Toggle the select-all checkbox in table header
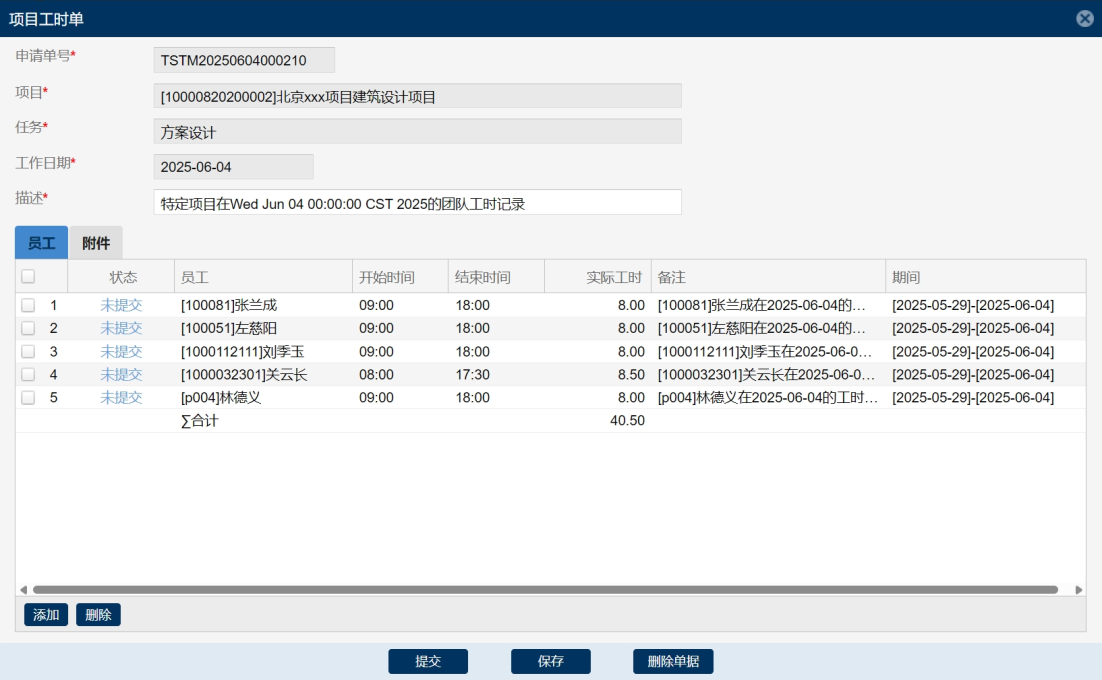This screenshot has height=680, width=1102. tap(28, 277)
